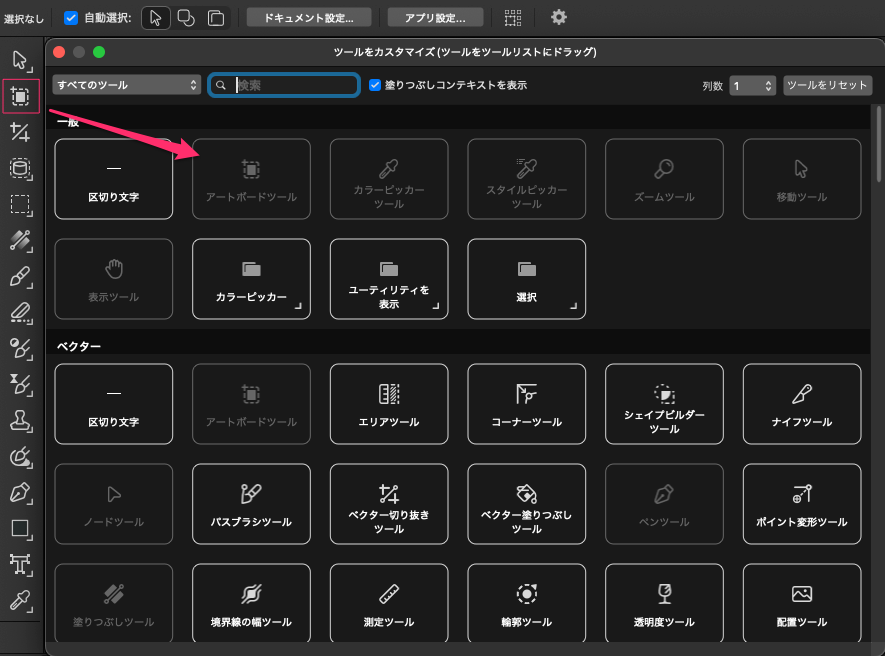
Task: Select the Artboard tool in the left toolbar
Action: (21, 97)
